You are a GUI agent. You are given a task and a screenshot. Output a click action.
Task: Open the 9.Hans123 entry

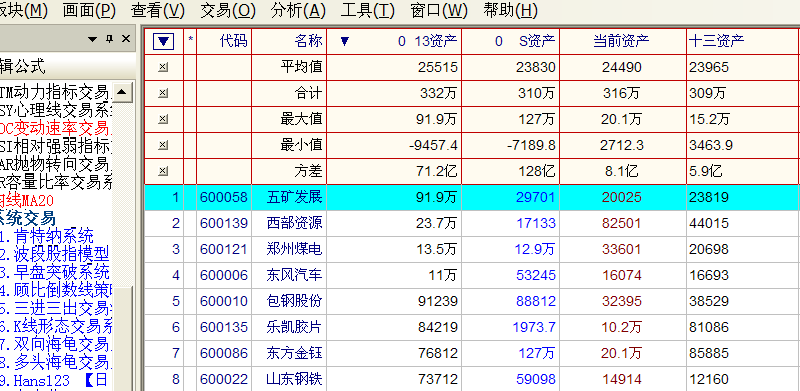click(54, 381)
